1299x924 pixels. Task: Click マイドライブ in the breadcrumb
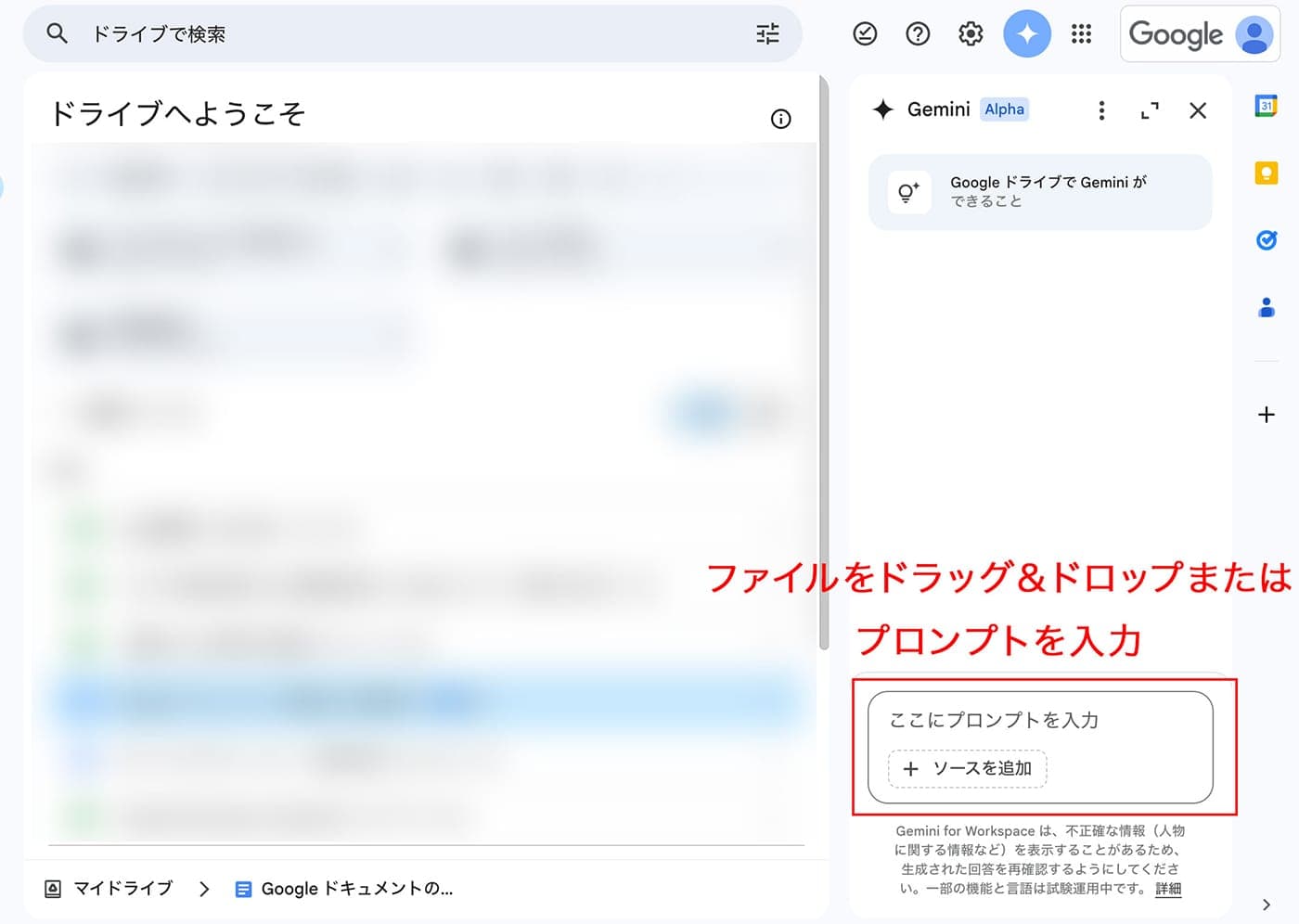pyautogui.click(x=122, y=889)
